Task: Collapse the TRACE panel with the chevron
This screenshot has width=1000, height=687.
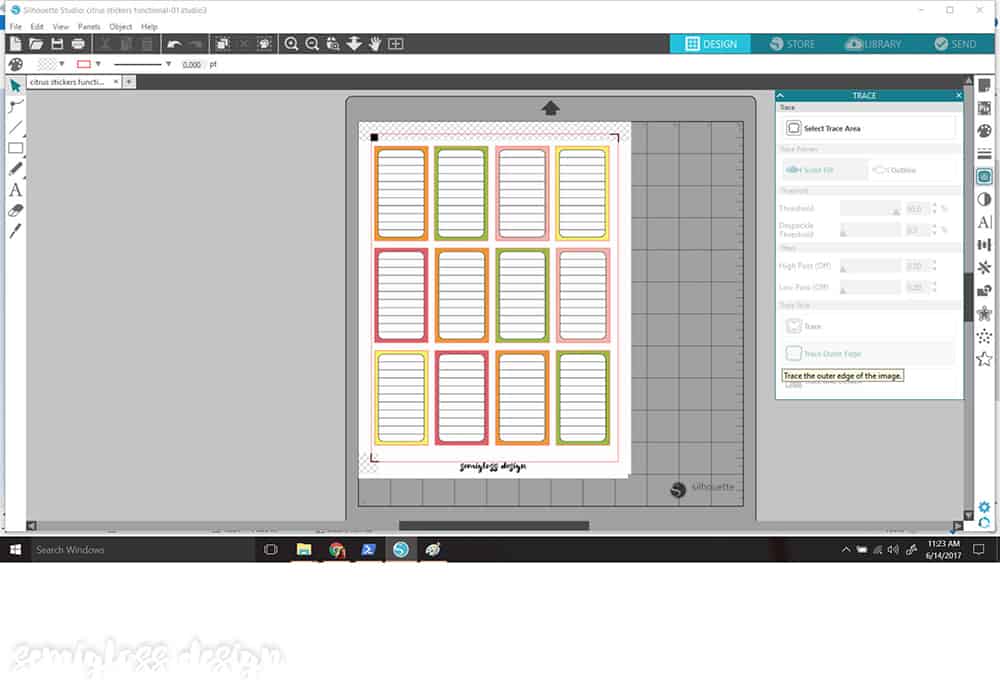Action: [780, 95]
